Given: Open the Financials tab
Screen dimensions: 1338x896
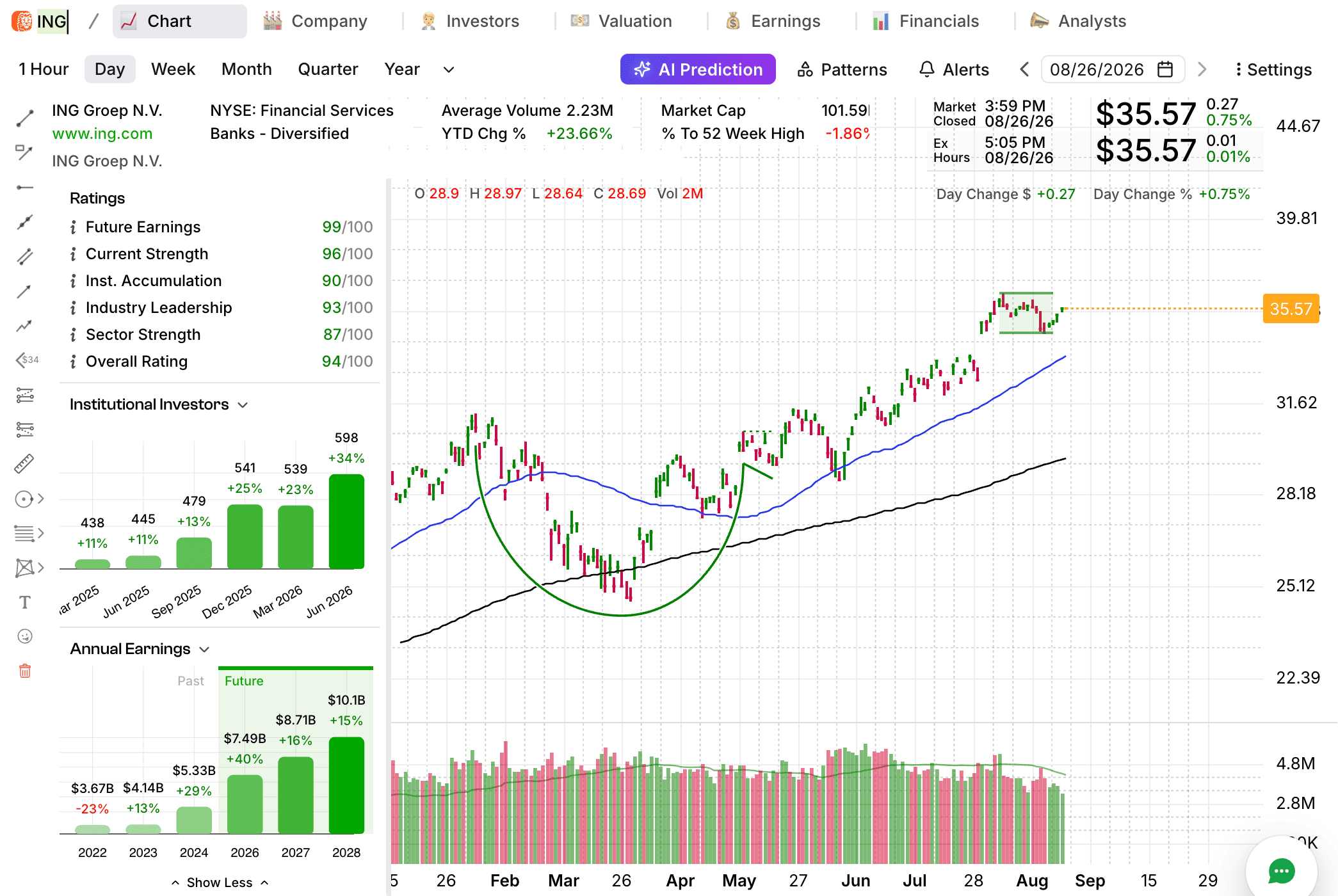Looking at the screenshot, I should [x=926, y=21].
